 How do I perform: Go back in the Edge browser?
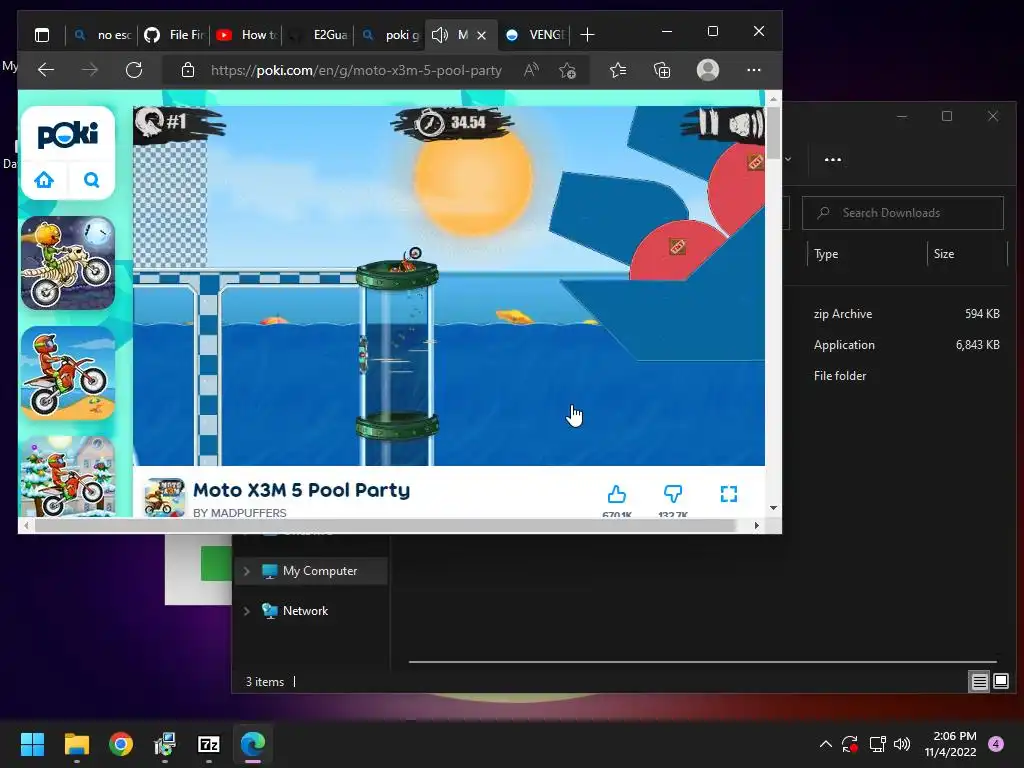[x=46, y=70]
